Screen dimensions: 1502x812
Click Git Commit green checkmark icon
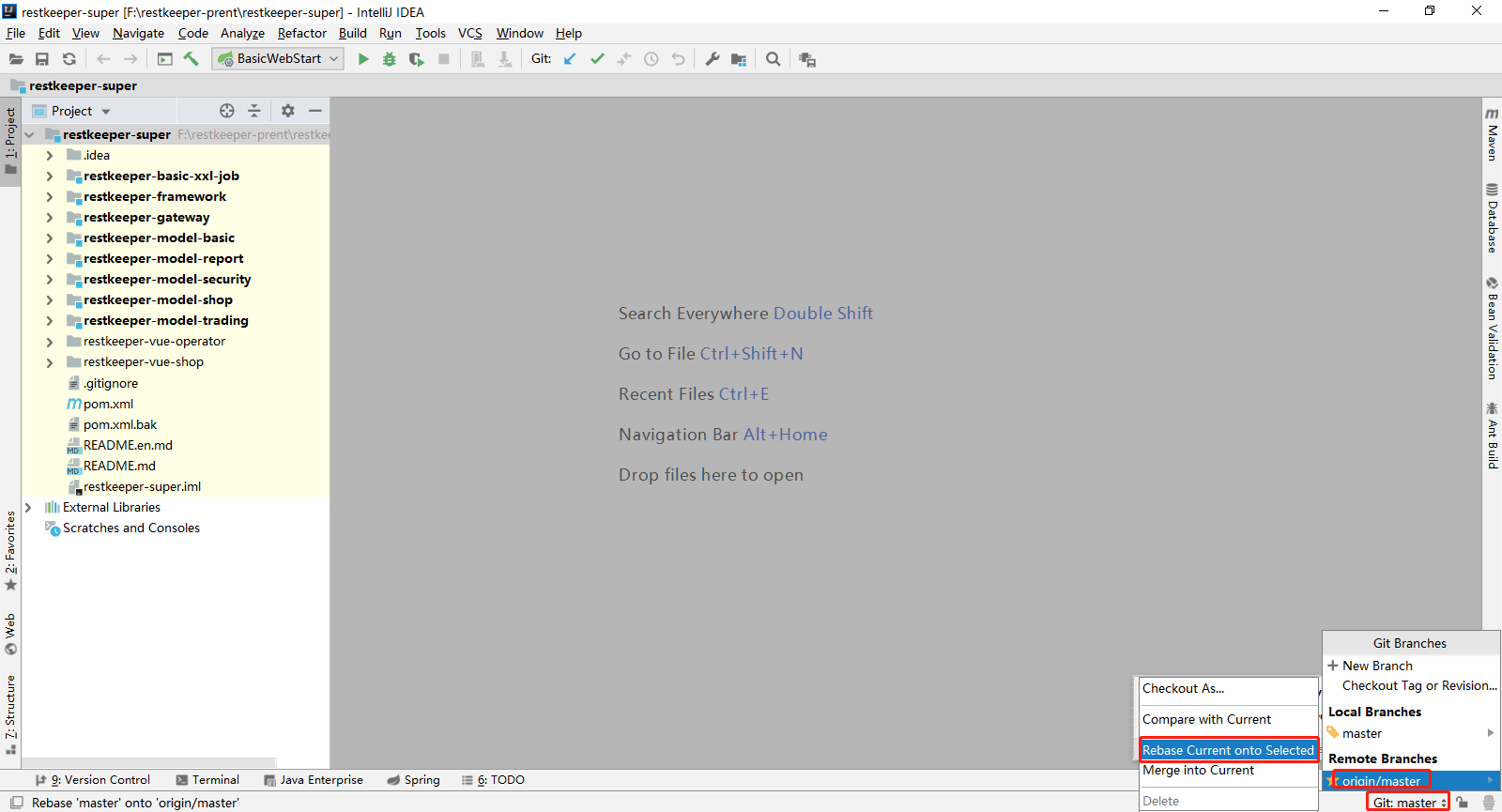tap(597, 59)
